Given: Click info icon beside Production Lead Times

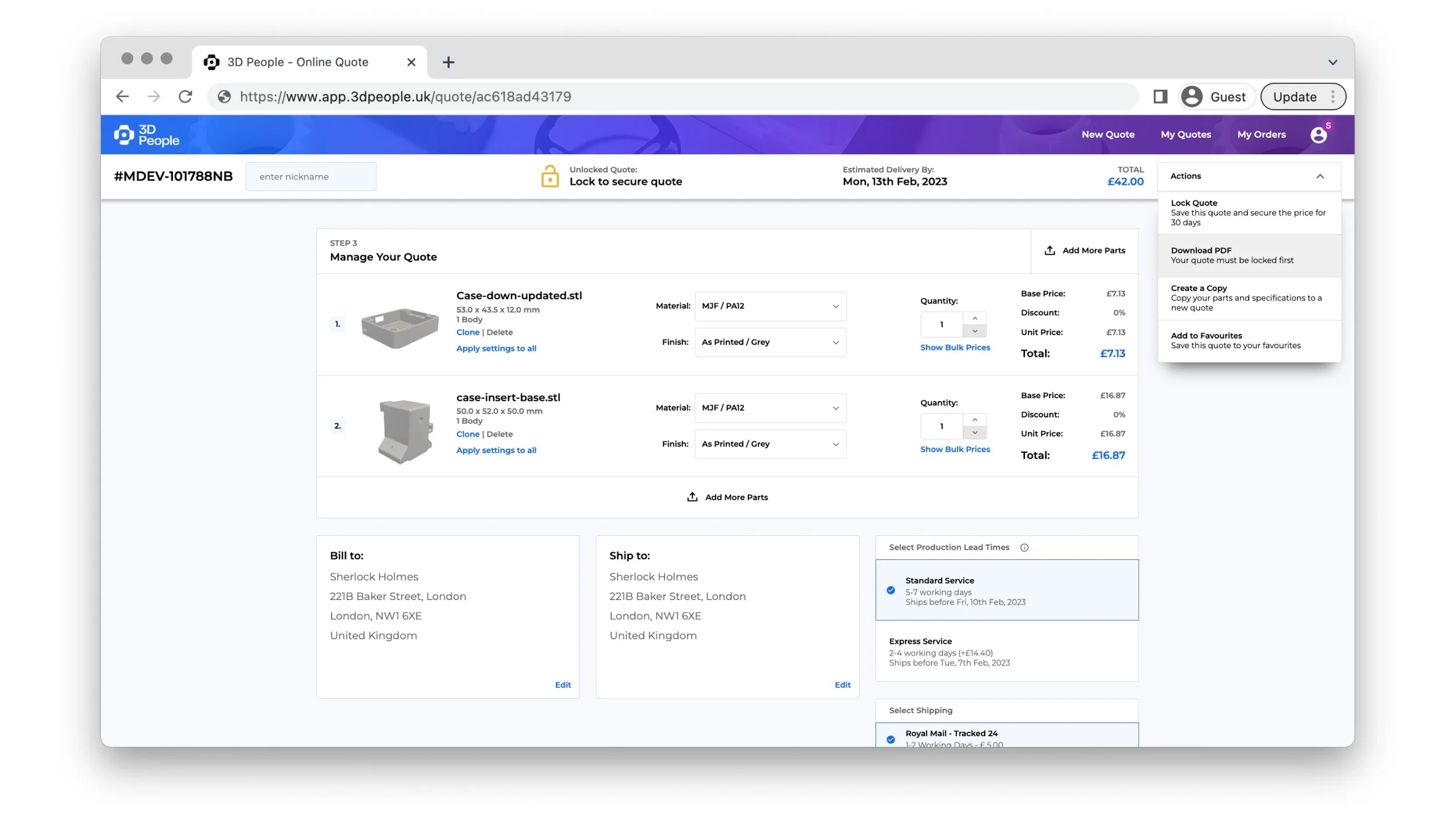Looking at the screenshot, I should coord(1024,548).
